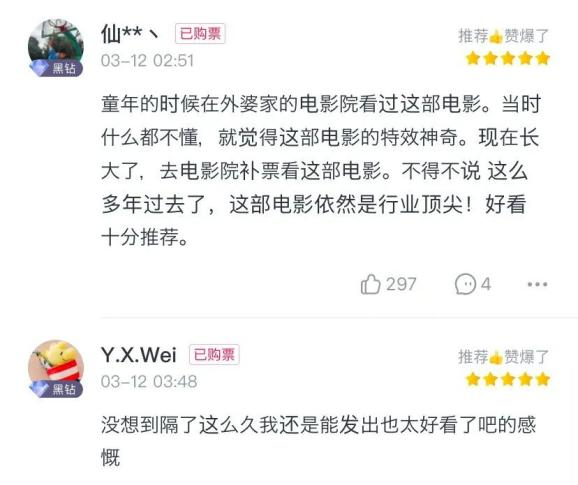Tap the 黑钻 diamond badge under Y.X.Wei avatar
The image size is (578, 485).
pyautogui.click(x=56, y=389)
